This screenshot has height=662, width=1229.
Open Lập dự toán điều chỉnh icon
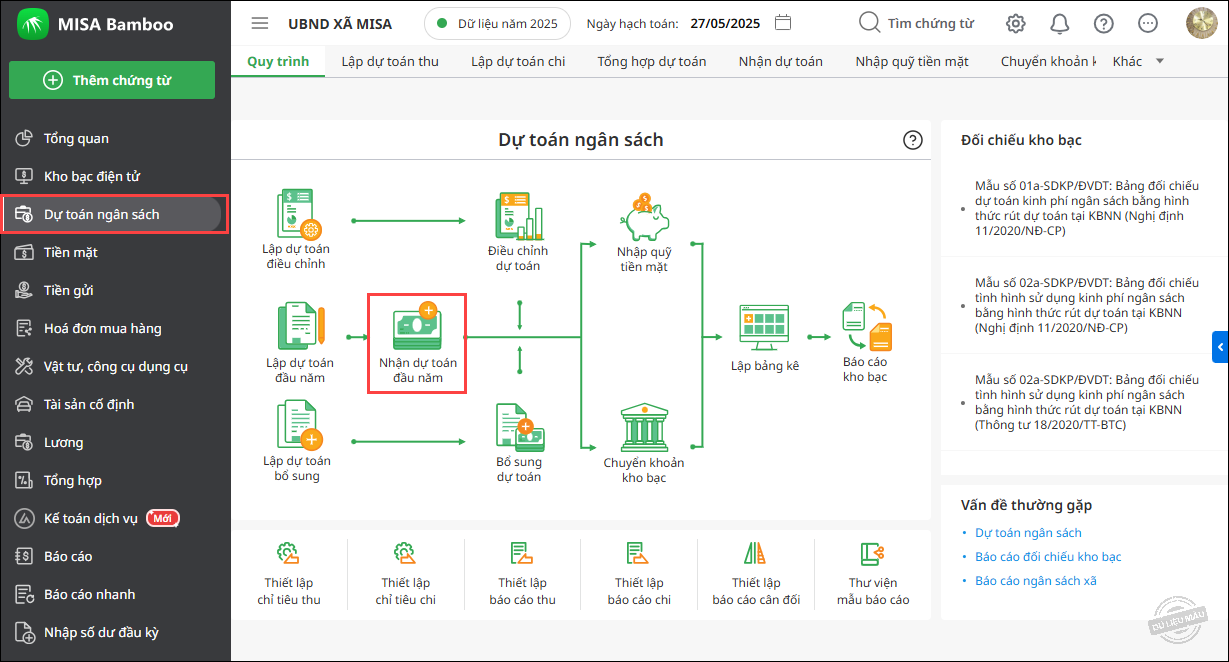pyautogui.click(x=298, y=214)
